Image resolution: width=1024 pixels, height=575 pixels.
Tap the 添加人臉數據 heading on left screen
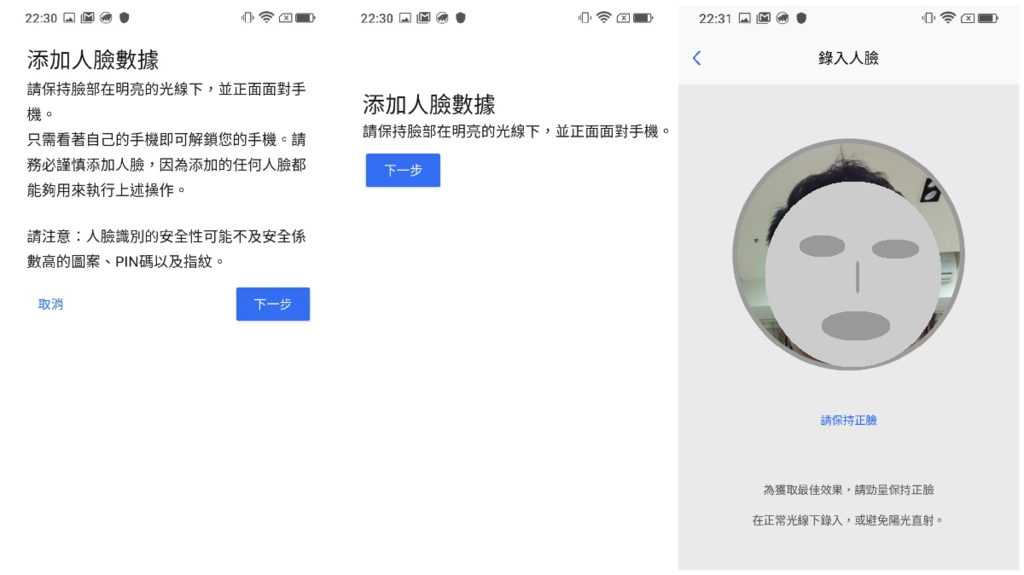coord(93,60)
